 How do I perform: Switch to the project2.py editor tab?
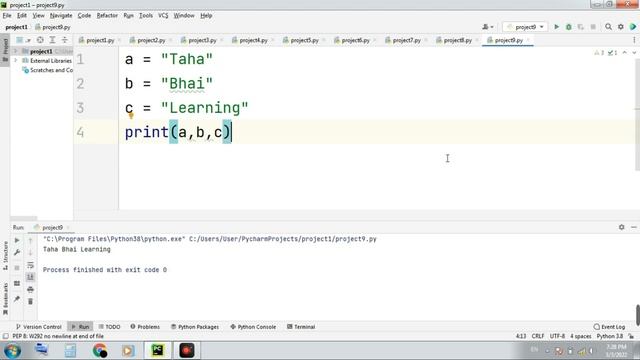pos(151,40)
